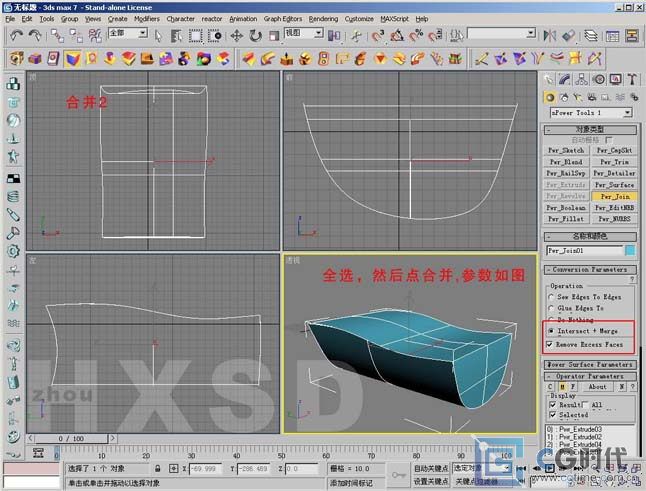646x491 pixels.
Task: Toggle the Selected display checkbox
Action: pos(553,415)
